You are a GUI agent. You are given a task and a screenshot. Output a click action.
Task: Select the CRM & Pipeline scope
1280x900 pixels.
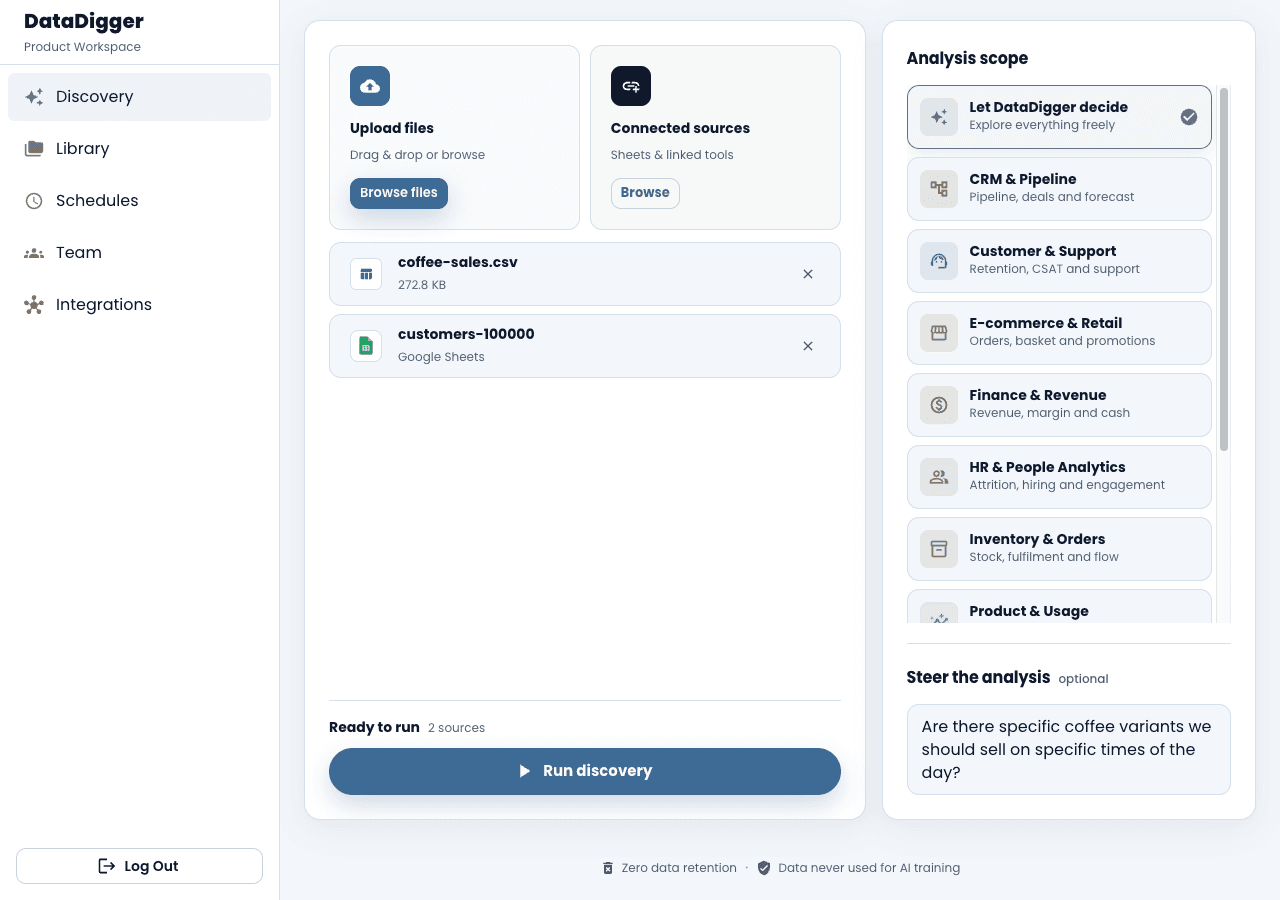click(x=1059, y=189)
